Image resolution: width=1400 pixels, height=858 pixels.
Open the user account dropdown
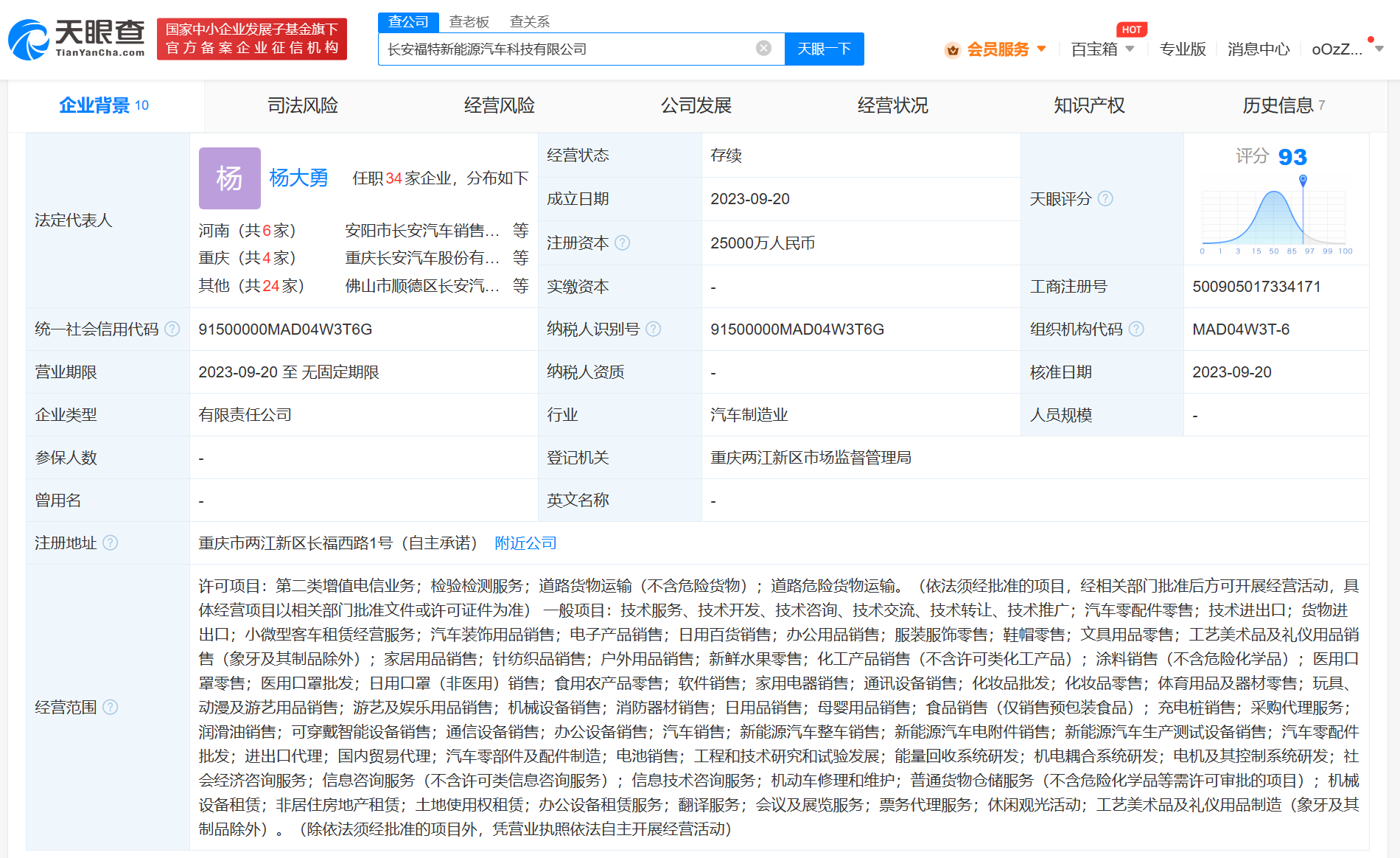[1347, 49]
